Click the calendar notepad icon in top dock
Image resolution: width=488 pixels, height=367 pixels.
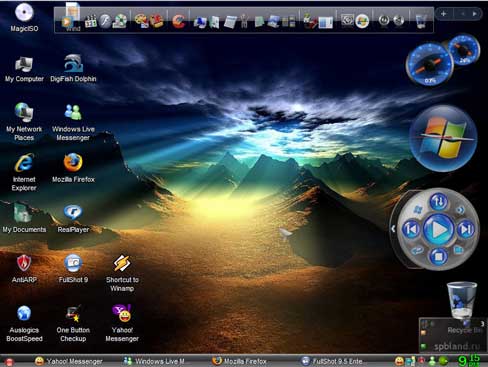click(230, 22)
